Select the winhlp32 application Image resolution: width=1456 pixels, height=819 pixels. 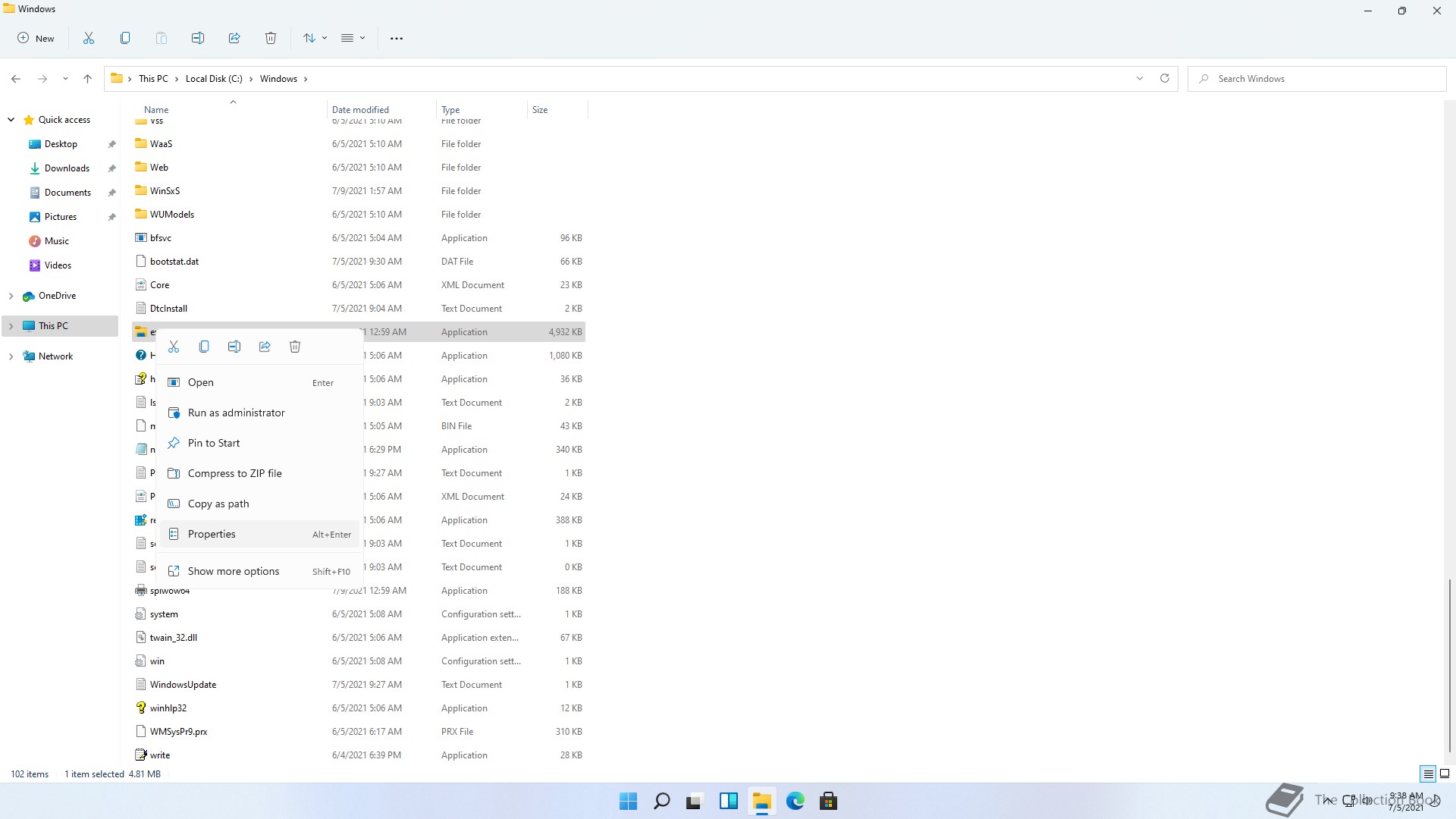click(359, 708)
